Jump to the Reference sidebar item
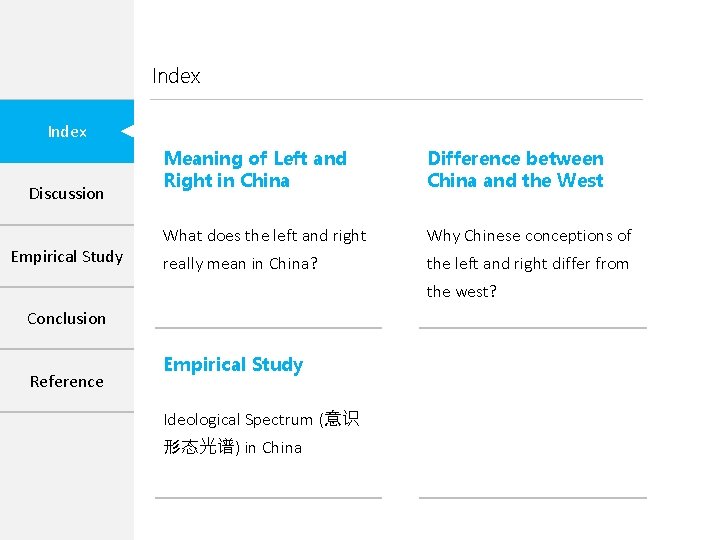This screenshot has width=720, height=540. [x=66, y=382]
